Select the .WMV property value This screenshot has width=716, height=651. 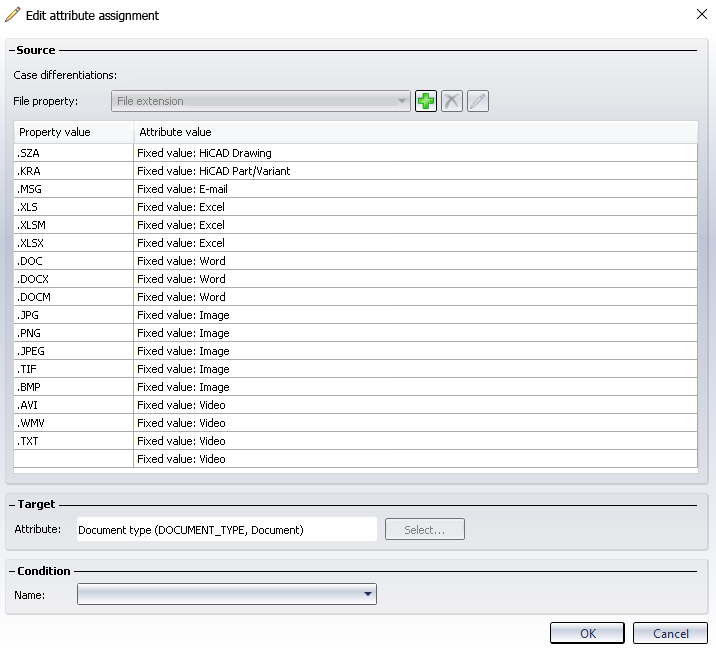74,423
